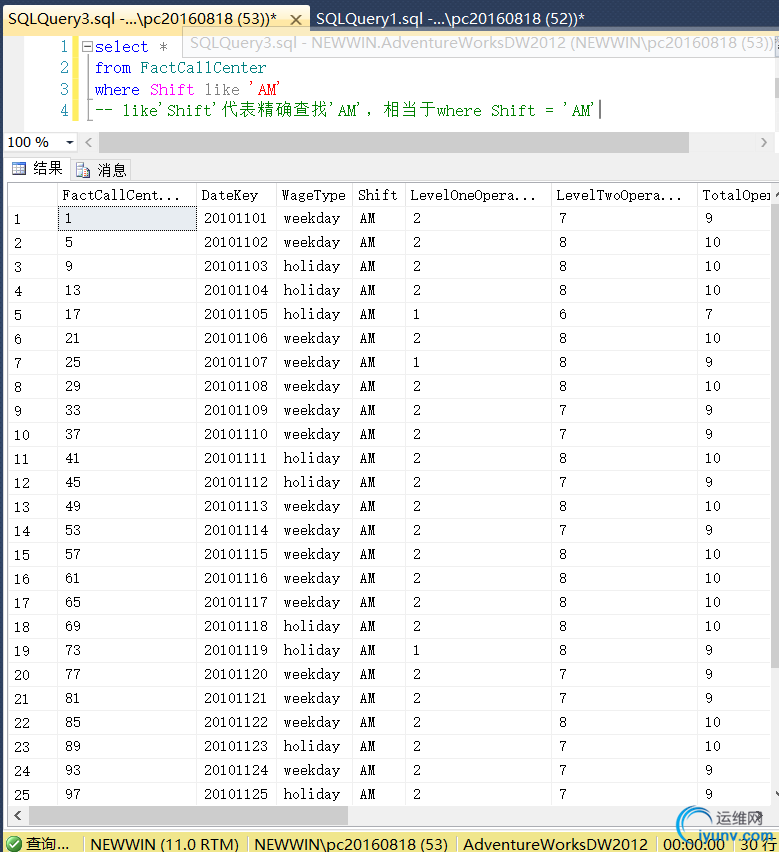This screenshot has width=779, height=852.
Task: Click the row header number 18
Action: point(33,627)
